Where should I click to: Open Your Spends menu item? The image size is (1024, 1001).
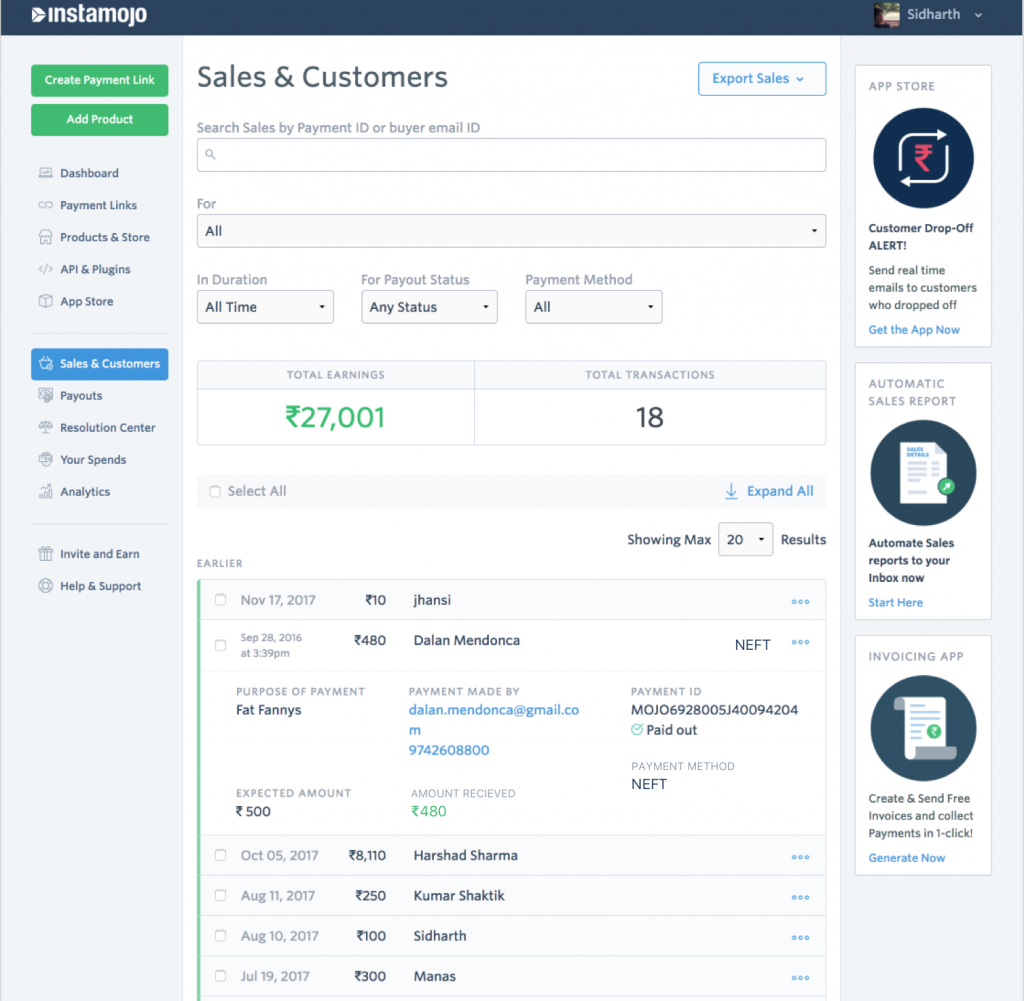point(92,459)
